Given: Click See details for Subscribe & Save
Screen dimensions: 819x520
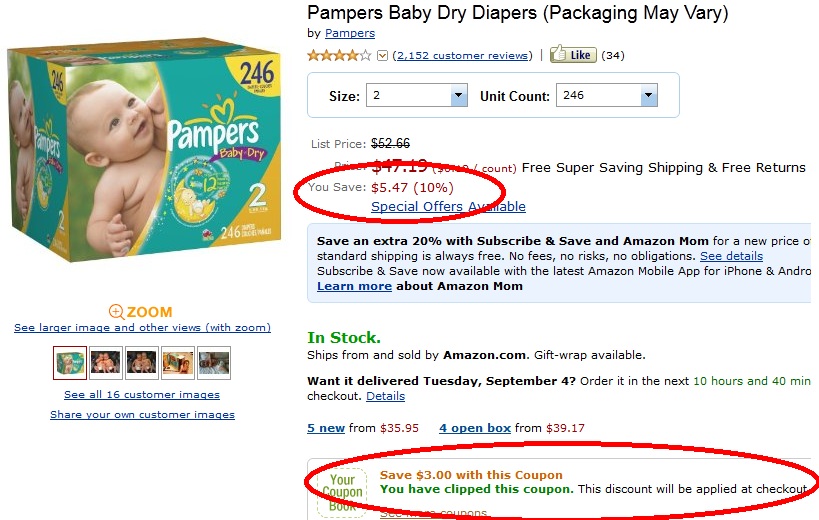Looking at the screenshot, I should tap(731, 256).
